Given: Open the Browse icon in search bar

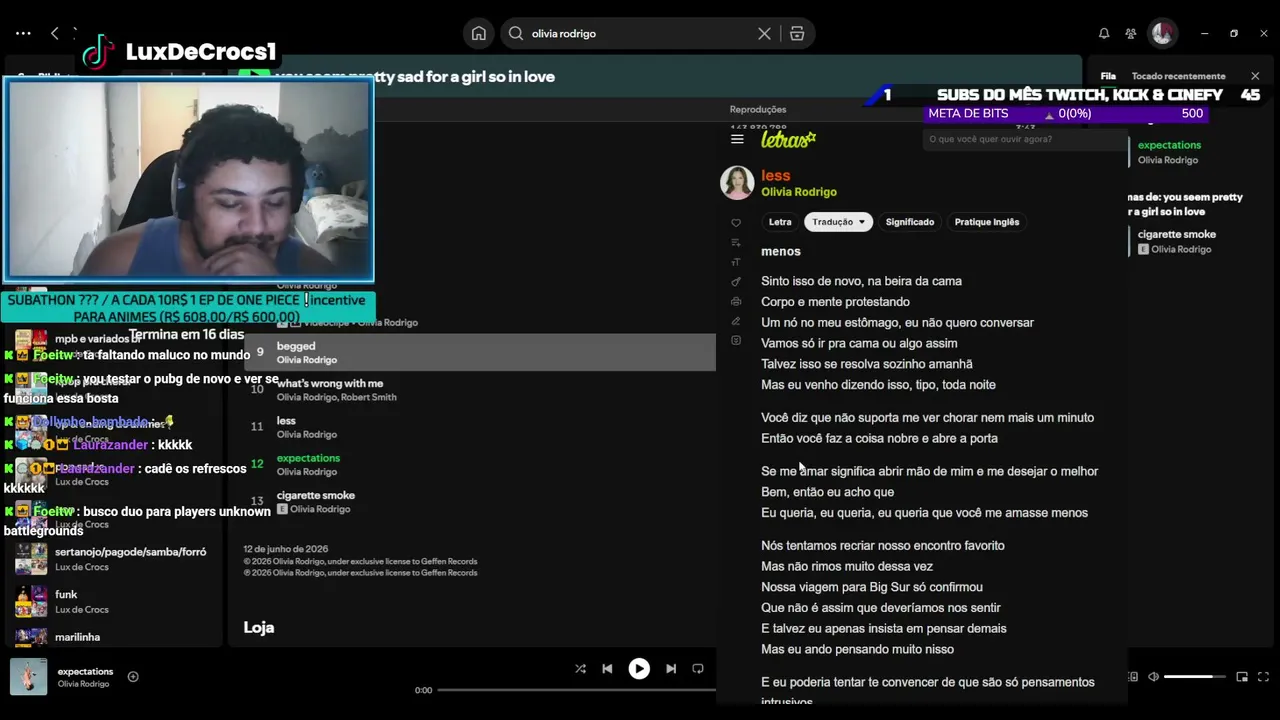Looking at the screenshot, I should click(797, 33).
